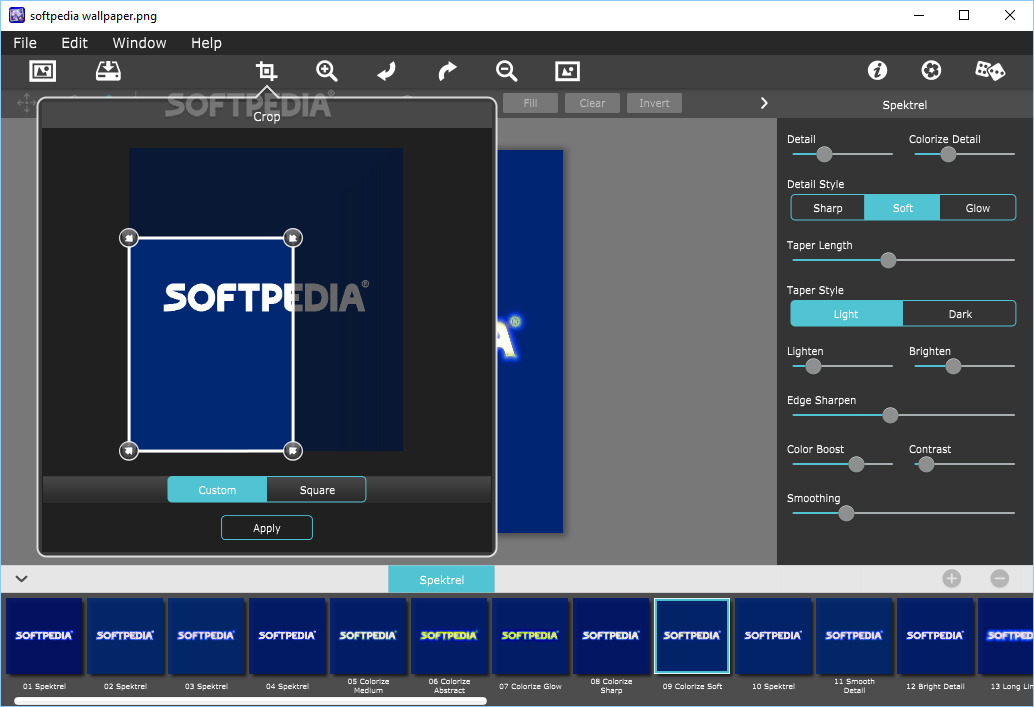
Task: Select the 05 Colorize Medium preset
Action: click(x=368, y=636)
